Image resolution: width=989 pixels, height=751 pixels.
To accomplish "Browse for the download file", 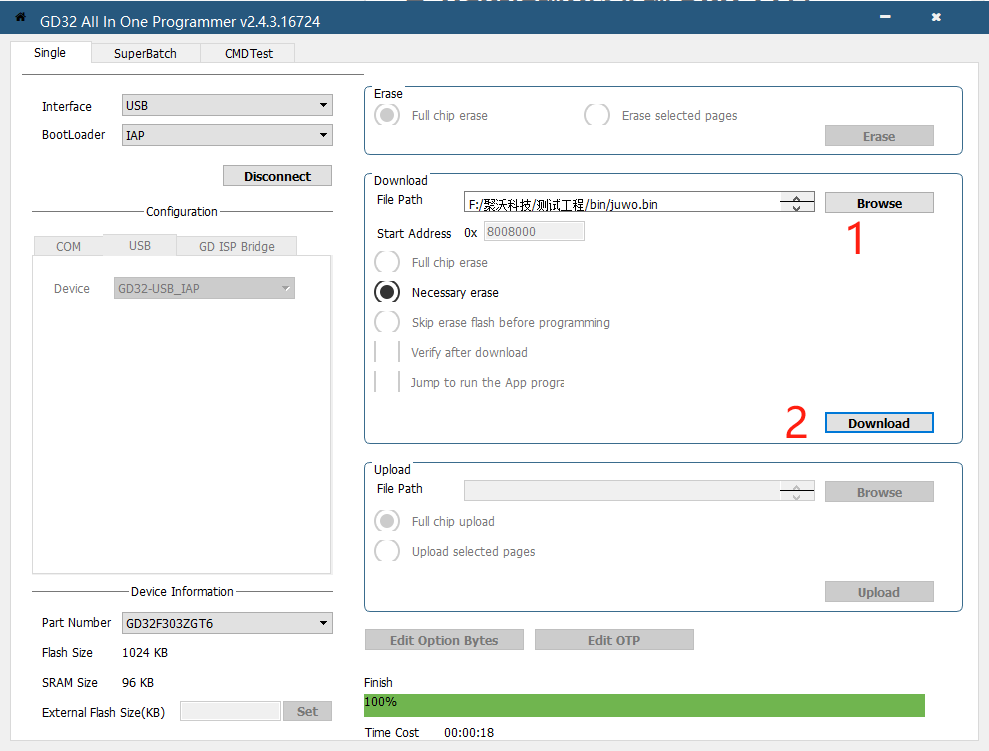I will coord(879,203).
